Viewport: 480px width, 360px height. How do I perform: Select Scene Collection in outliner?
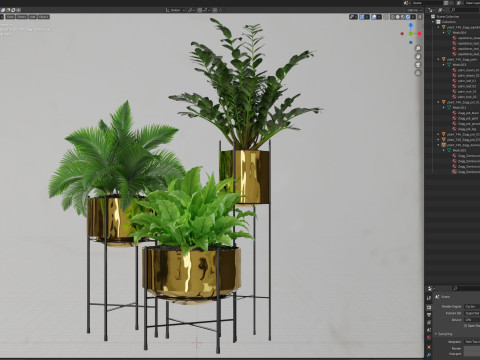pyautogui.click(x=447, y=16)
